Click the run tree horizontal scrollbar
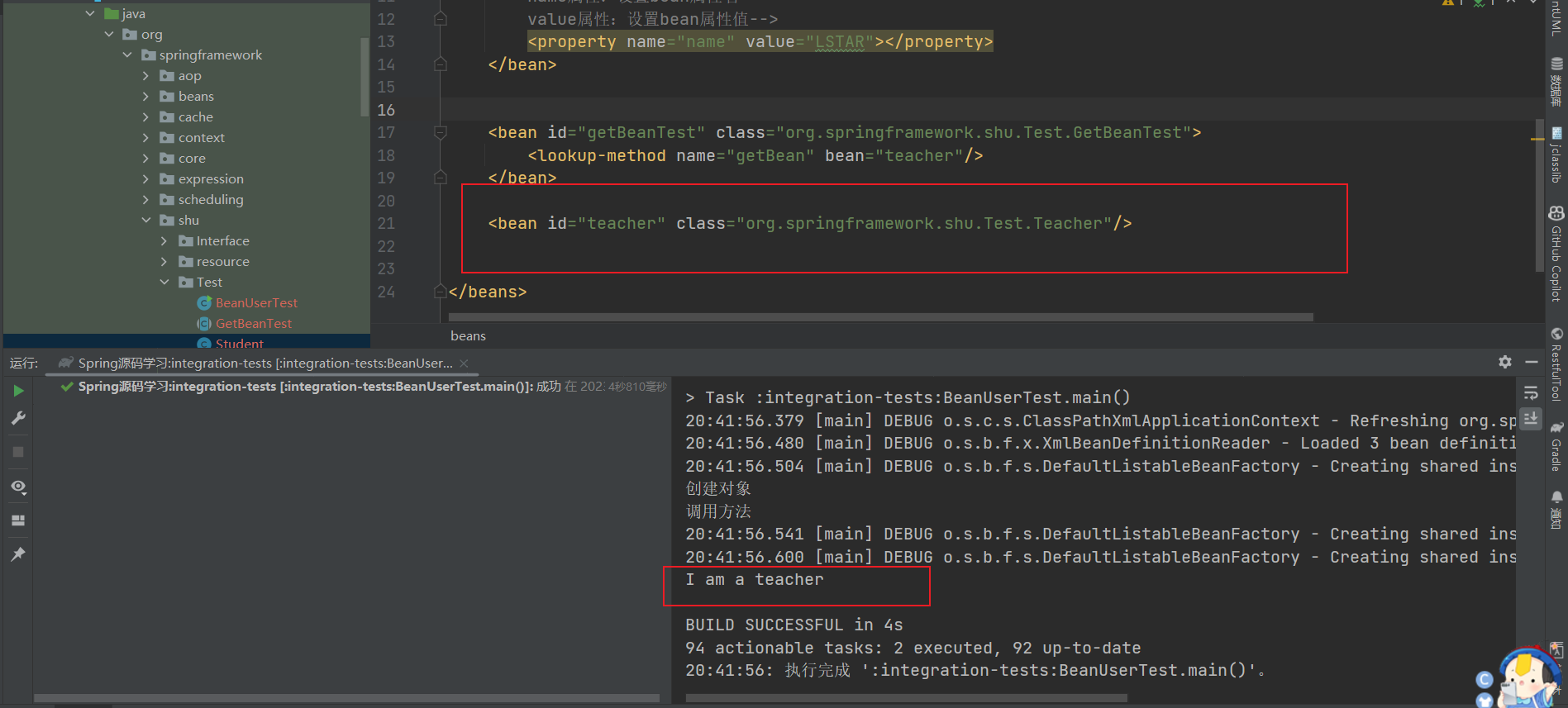The height and width of the screenshot is (708, 1568). 346,698
